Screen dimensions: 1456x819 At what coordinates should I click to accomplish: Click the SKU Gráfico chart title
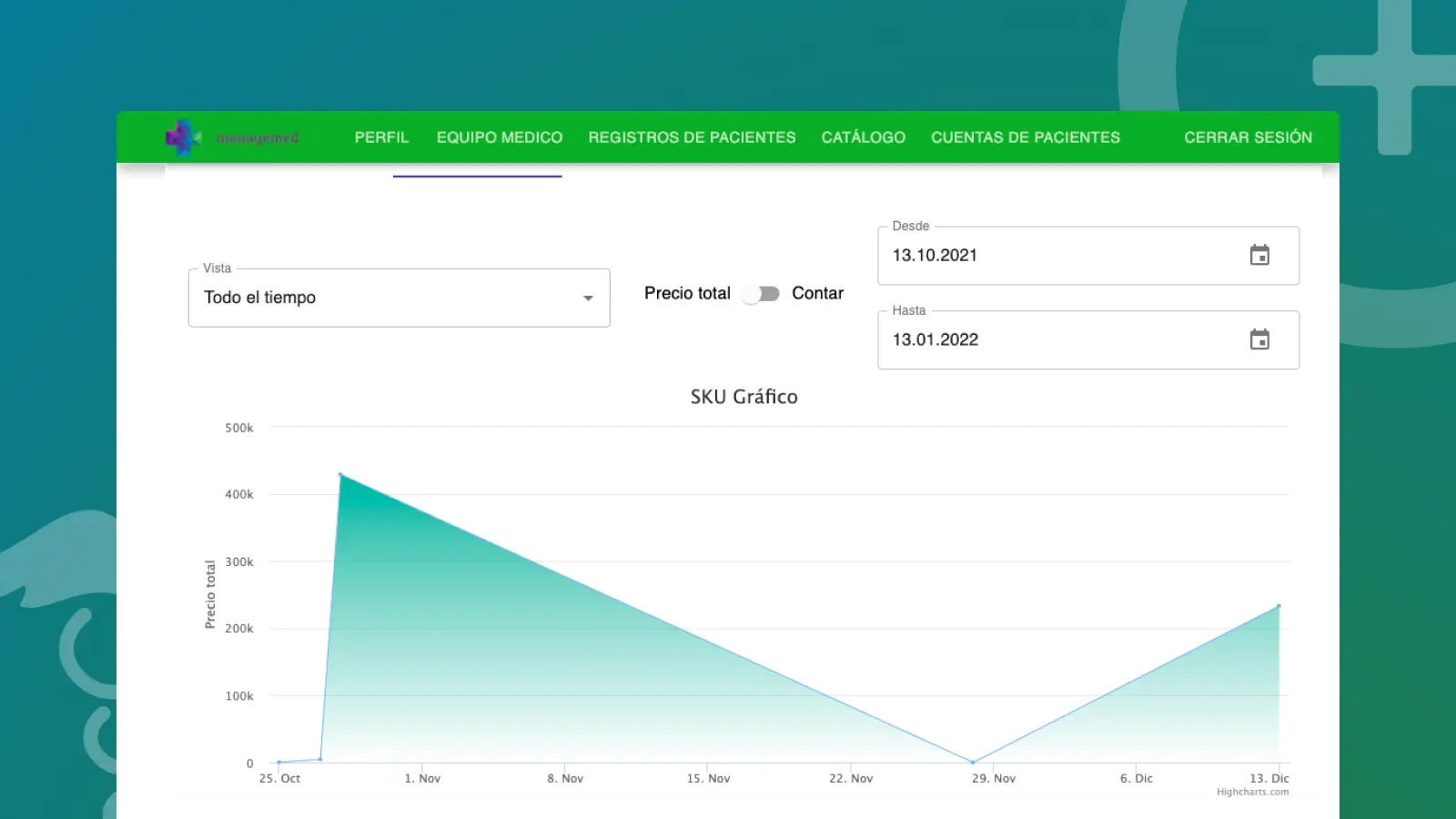743,397
